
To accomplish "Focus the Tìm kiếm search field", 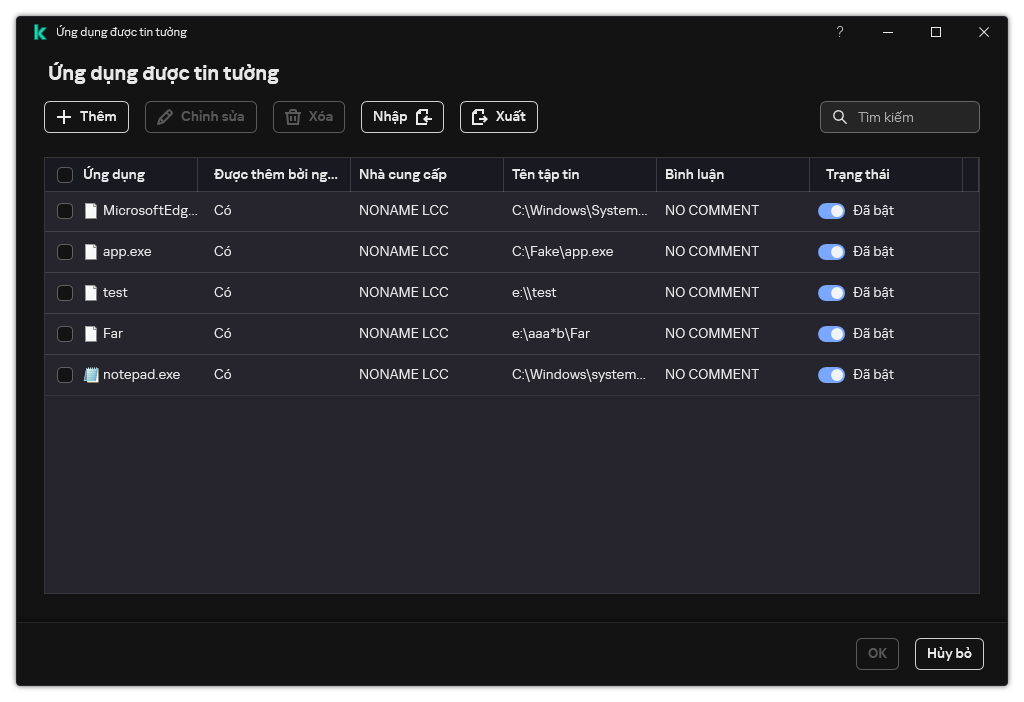I will [912, 117].
